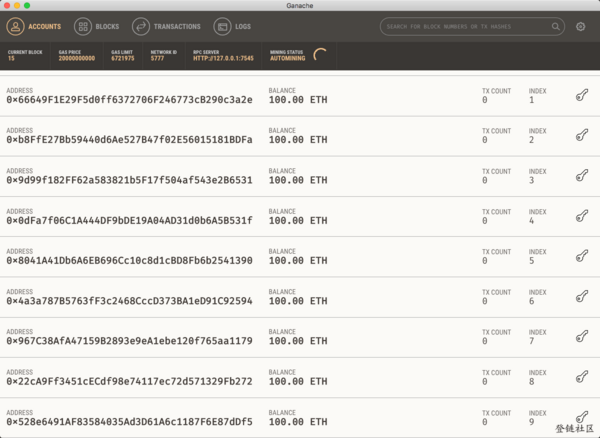Show private key for account index 3
The width and height of the screenshot is (600, 438).
point(582,176)
